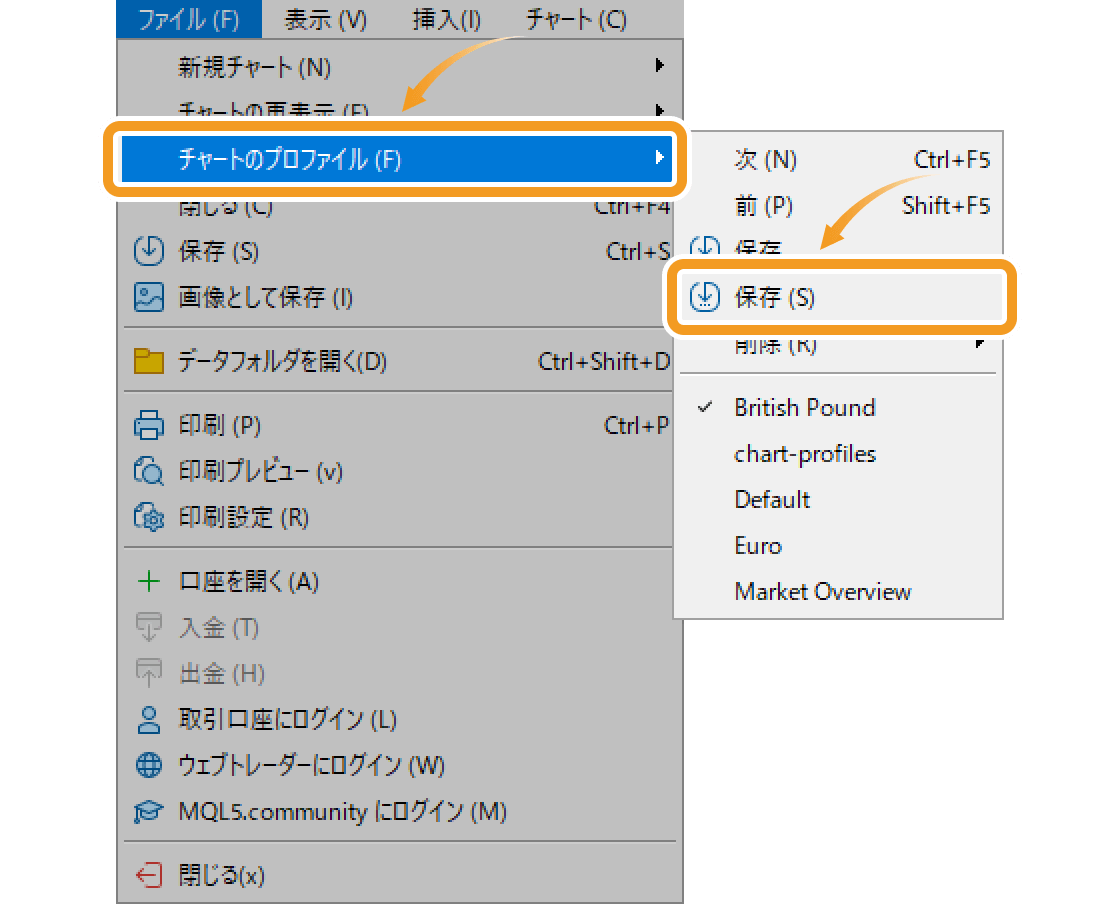Image resolution: width=1100 pixels, height=904 pixels.
Task: Open the チャート (C) menu
Action: pos(576,19)
